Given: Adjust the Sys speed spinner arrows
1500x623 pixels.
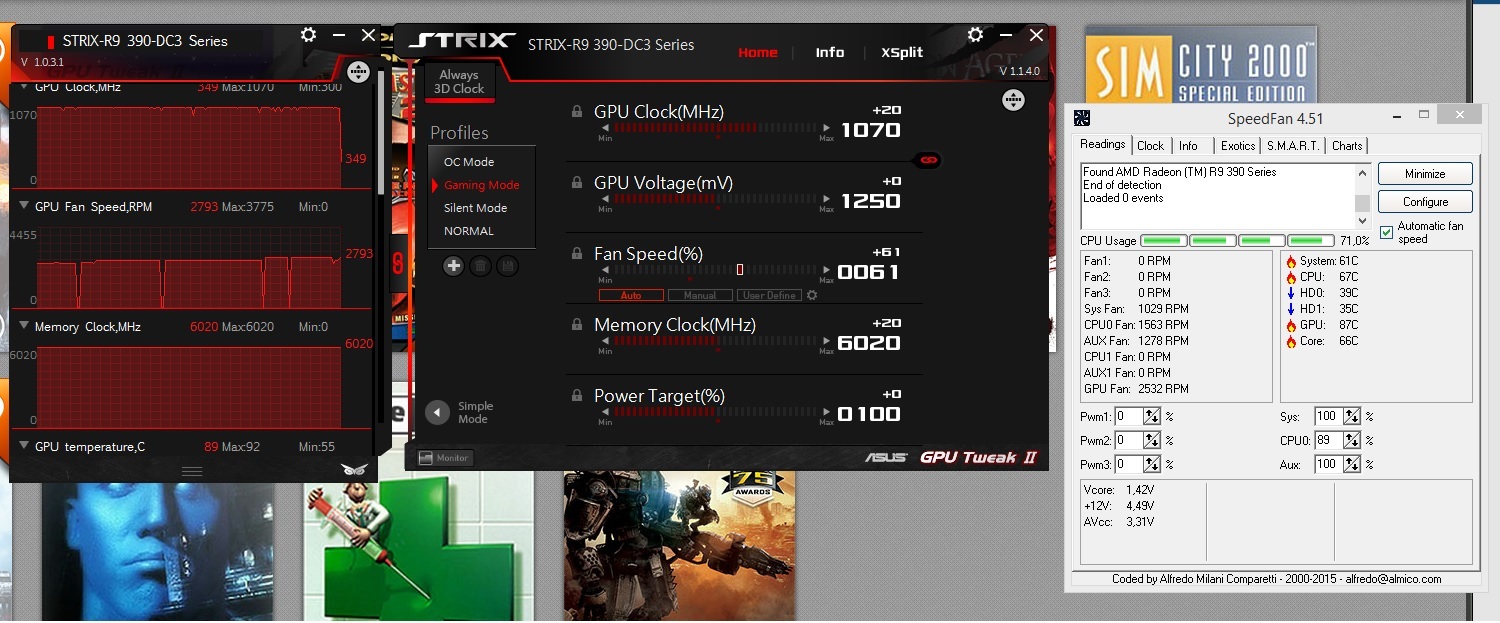Looking at the screenshot, I should (x=1352, y=416).
